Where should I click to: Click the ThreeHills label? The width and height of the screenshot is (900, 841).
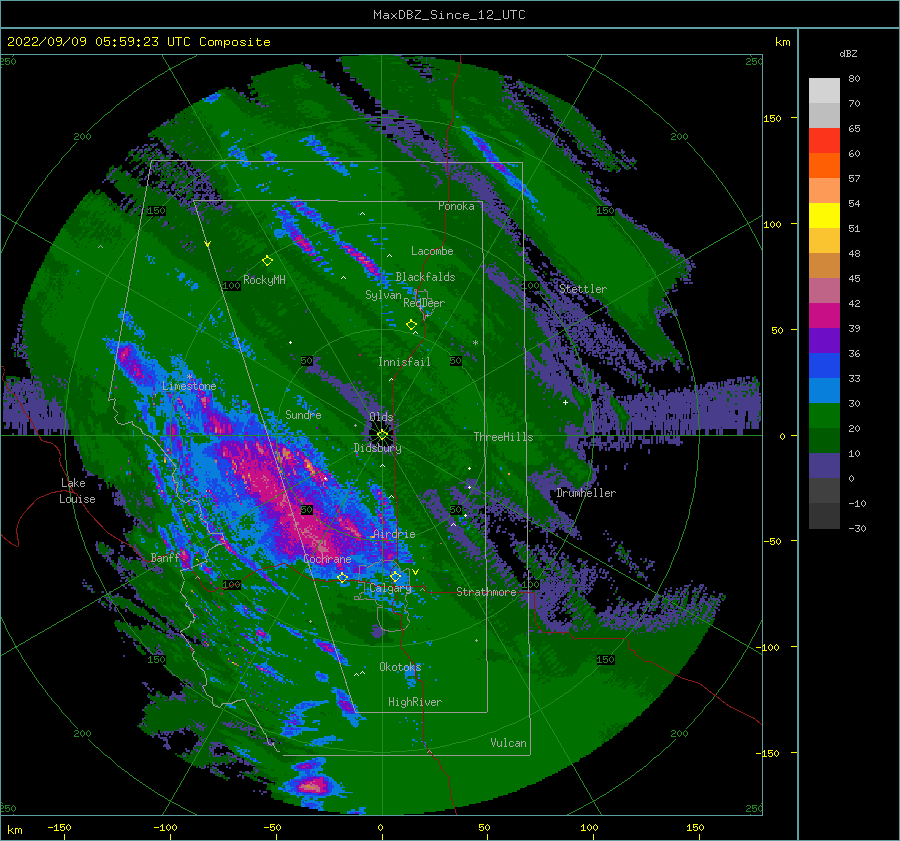(x=503, y=437)
